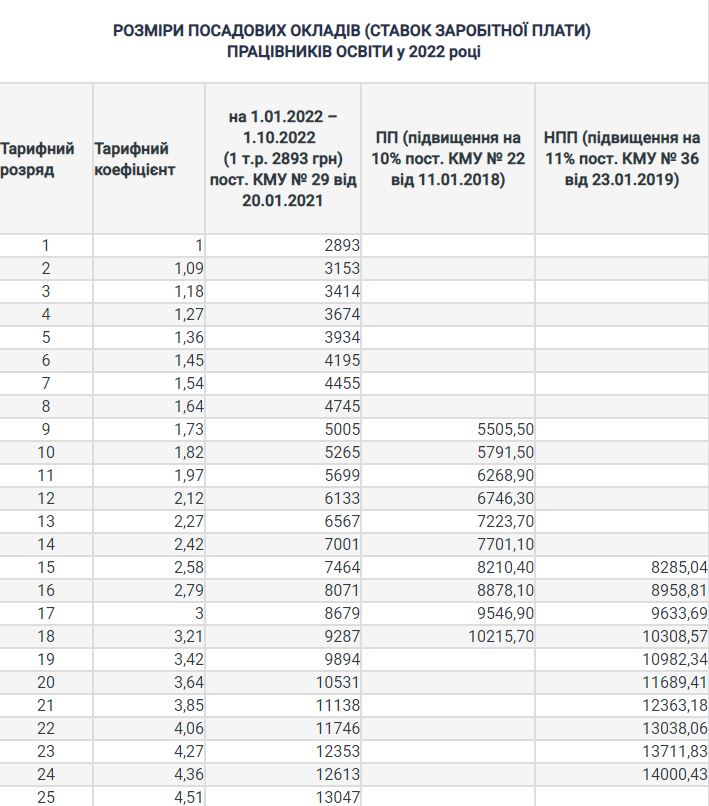Select the cell showing 5505,50
This screenshot has width=709, height=806.
[504, 429]
